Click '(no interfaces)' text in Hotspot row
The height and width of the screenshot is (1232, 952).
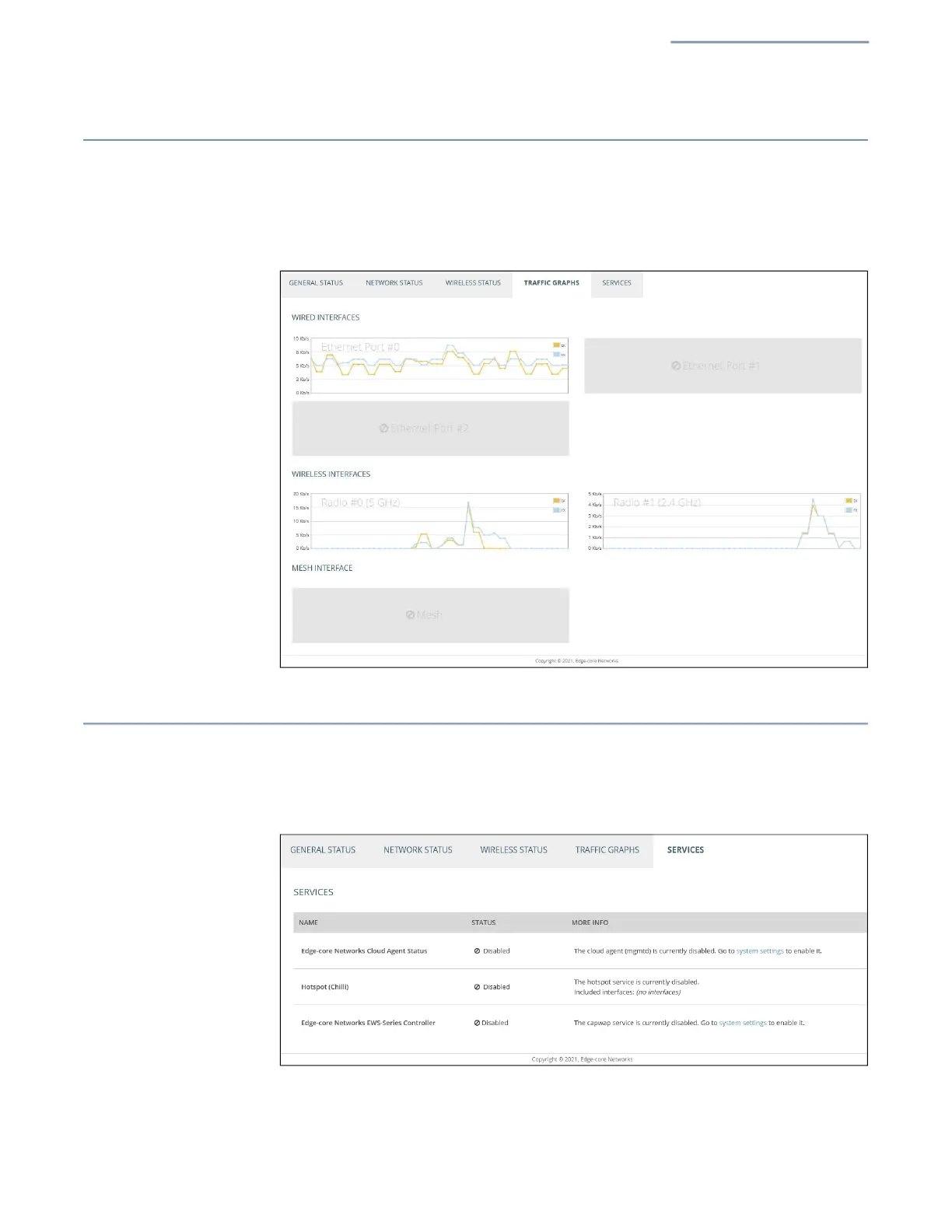658,992
